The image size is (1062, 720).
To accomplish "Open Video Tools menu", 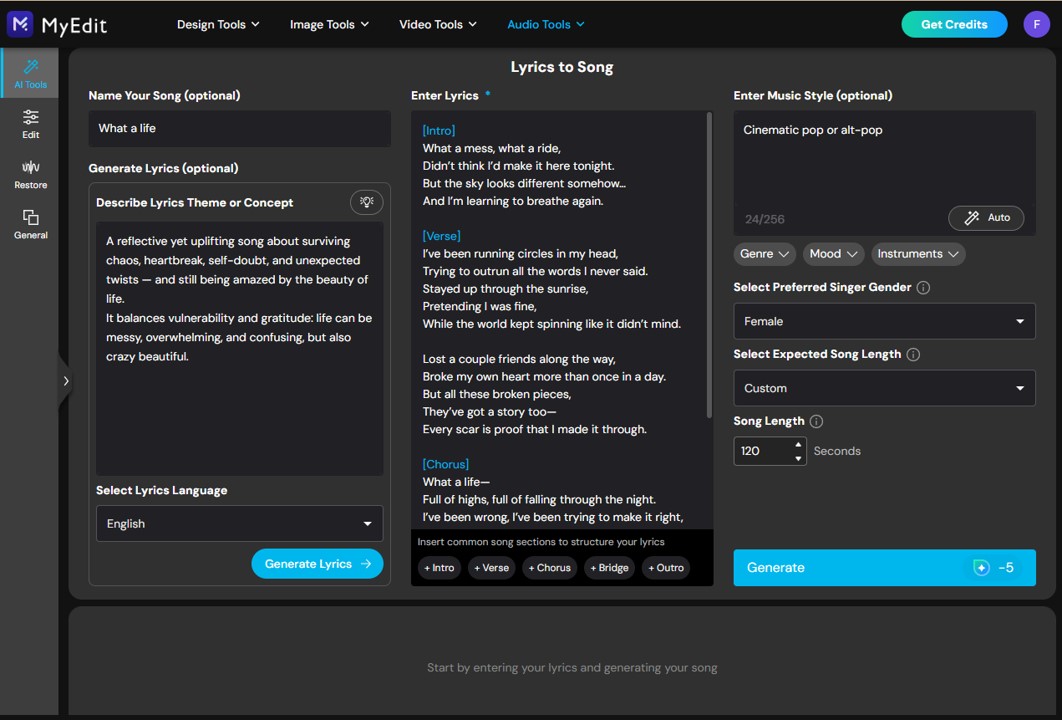I will pyautogui.click(x=438, y=24).
